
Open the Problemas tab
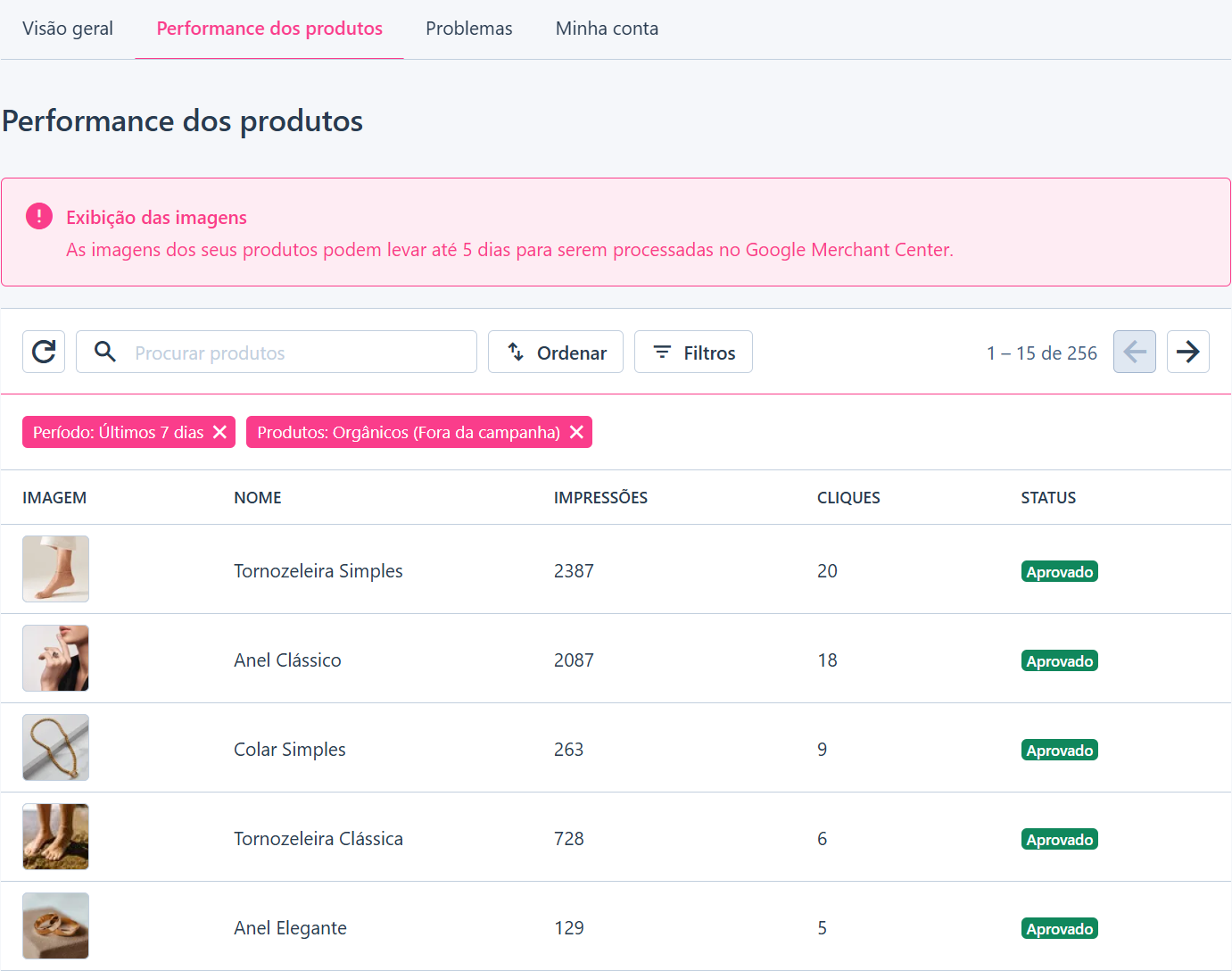coord(469,29)
